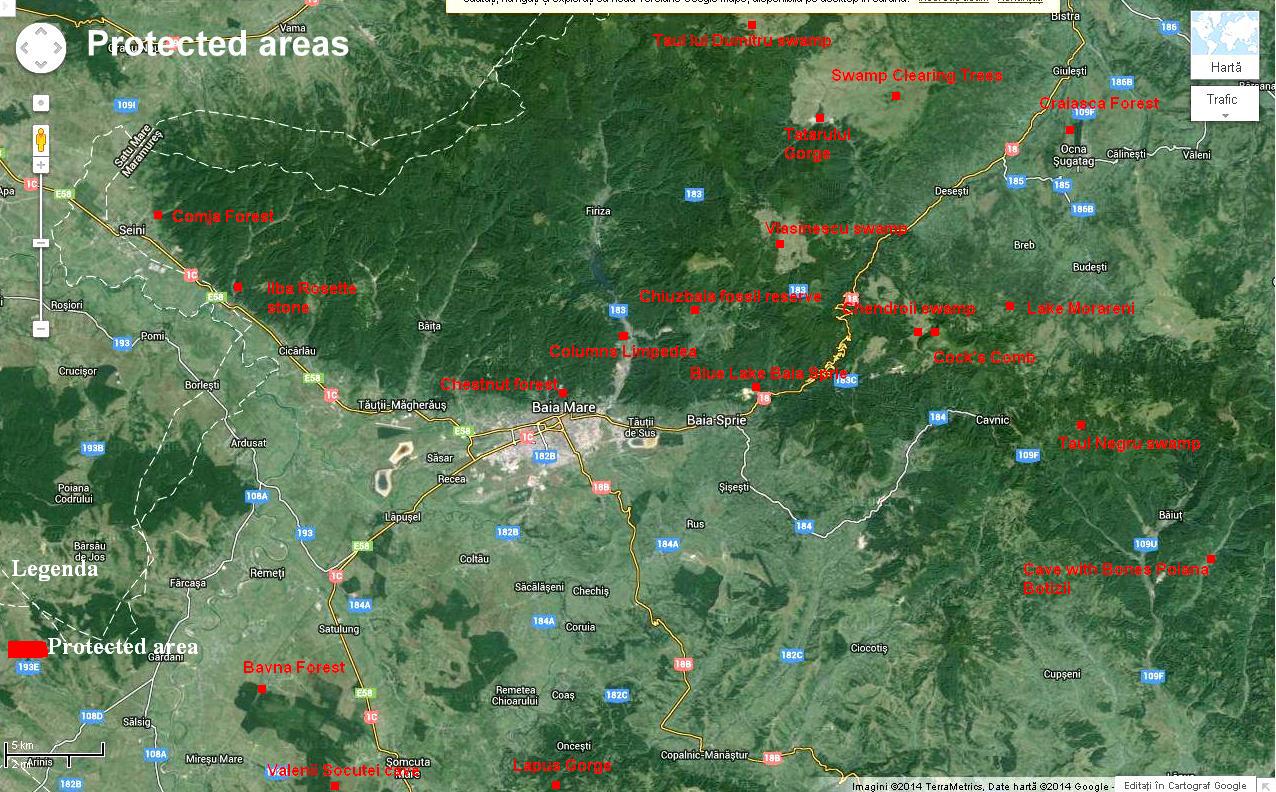Click the Budești village label
The image size is (1276, 792).
[1090, 267]
